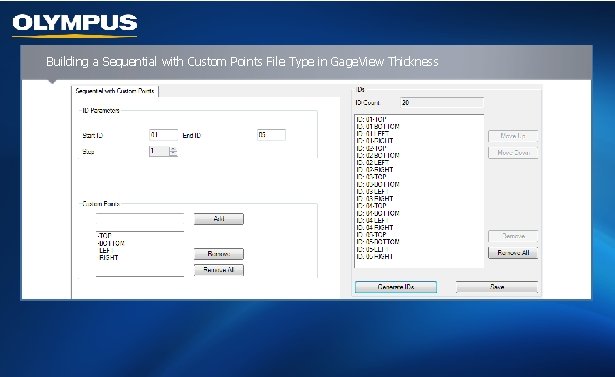Click the Generate IDs button

(396, 287)
